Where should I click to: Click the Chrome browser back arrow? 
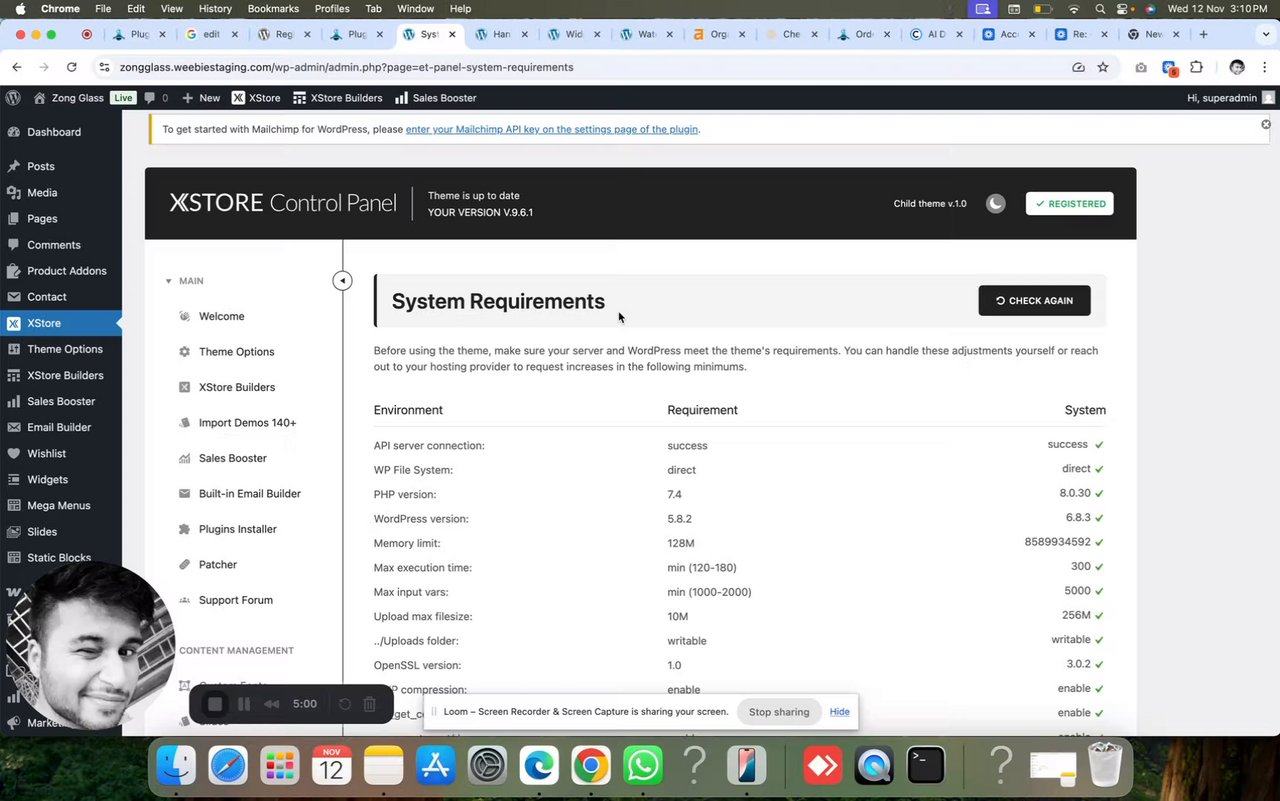click(17, 67)
